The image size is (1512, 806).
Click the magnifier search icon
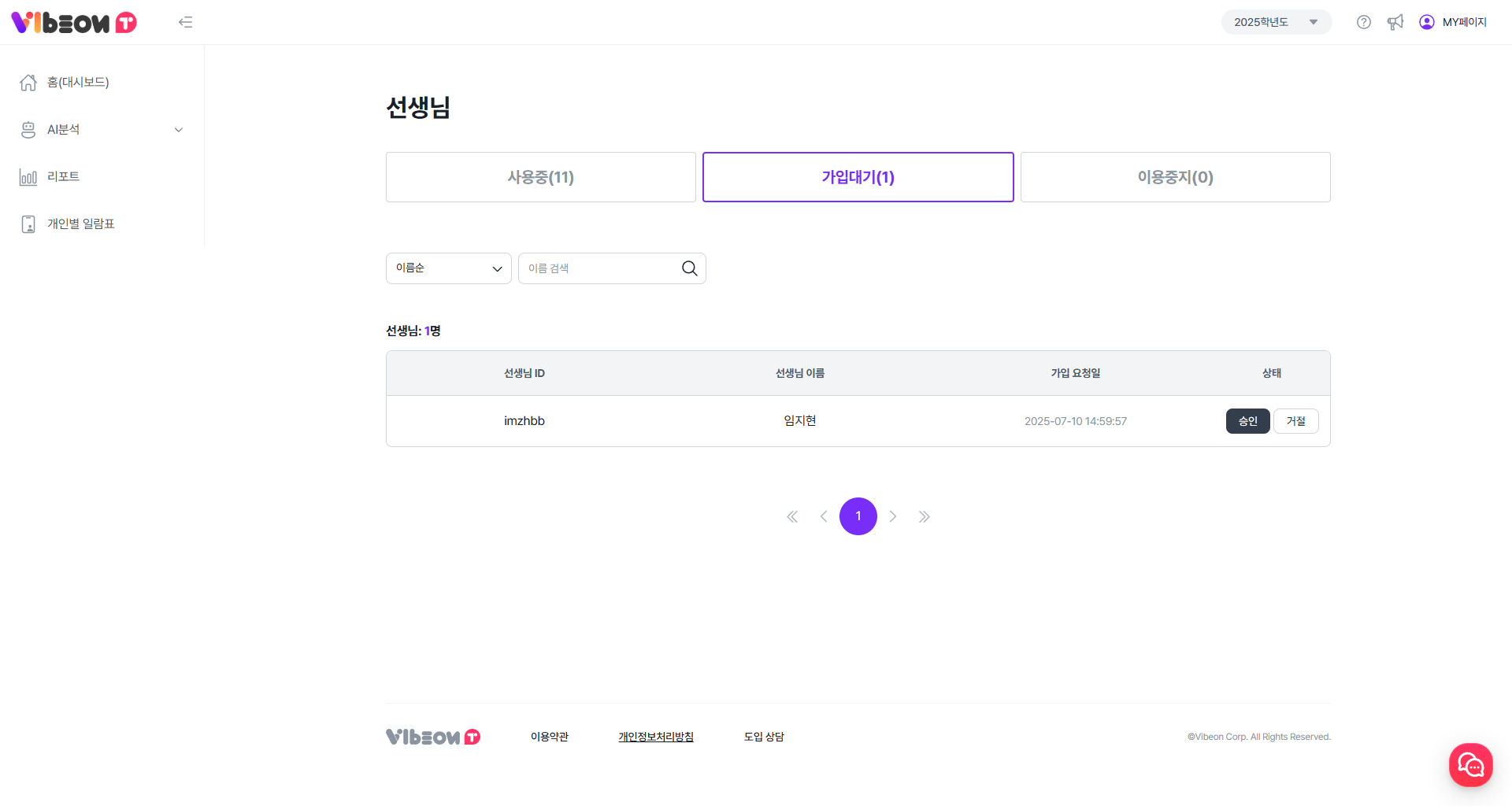(x=689, y=268)
